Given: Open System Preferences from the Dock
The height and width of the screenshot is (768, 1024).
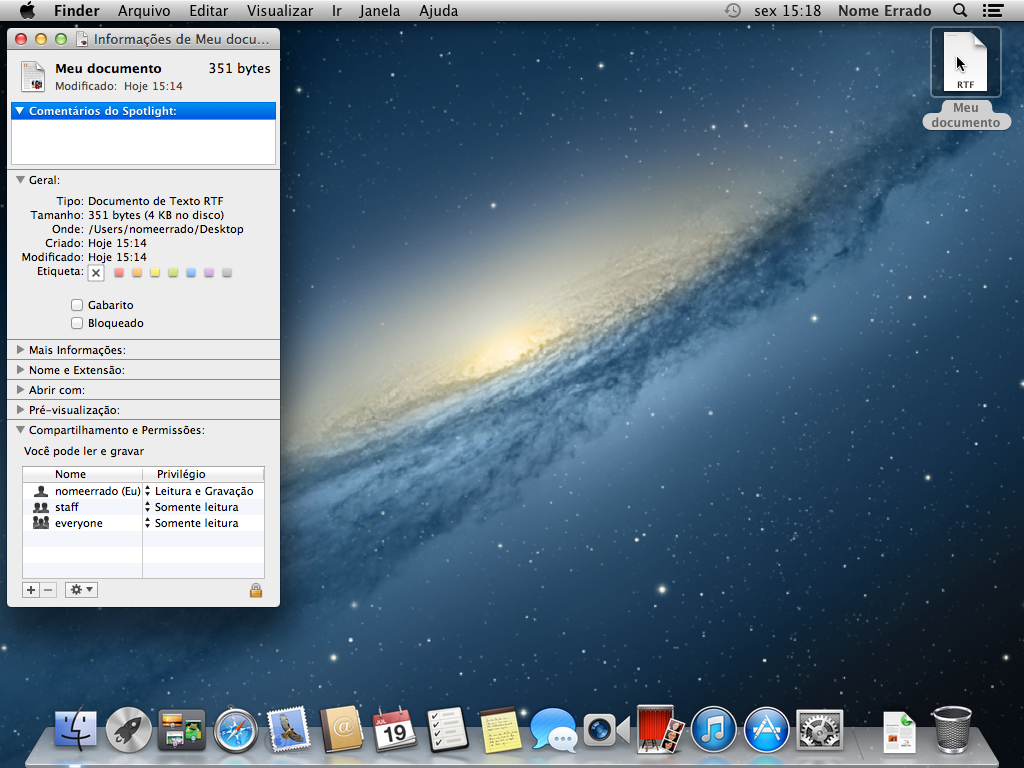Looking at the screenshot, I should click(x=820, y=730).
